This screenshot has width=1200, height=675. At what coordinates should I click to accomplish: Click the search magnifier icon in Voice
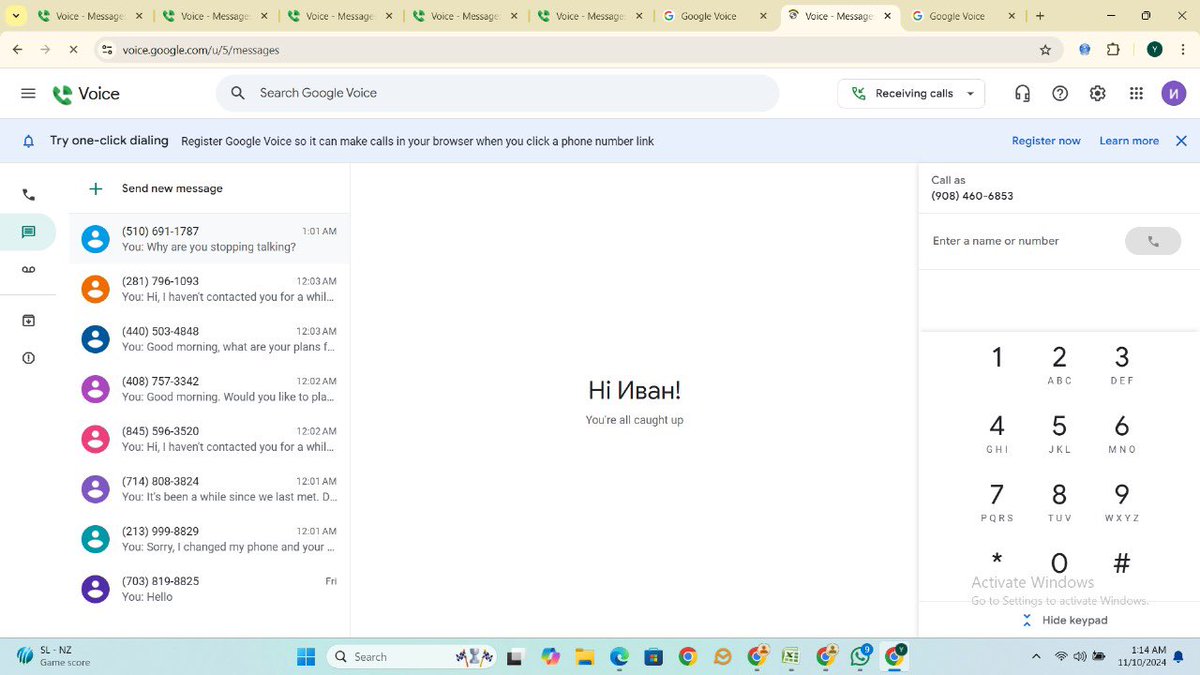pos(238,93)
